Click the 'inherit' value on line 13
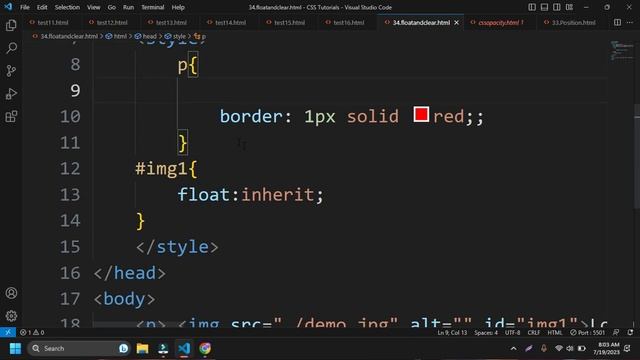This screenshot has width=640, height=360. 278,195
